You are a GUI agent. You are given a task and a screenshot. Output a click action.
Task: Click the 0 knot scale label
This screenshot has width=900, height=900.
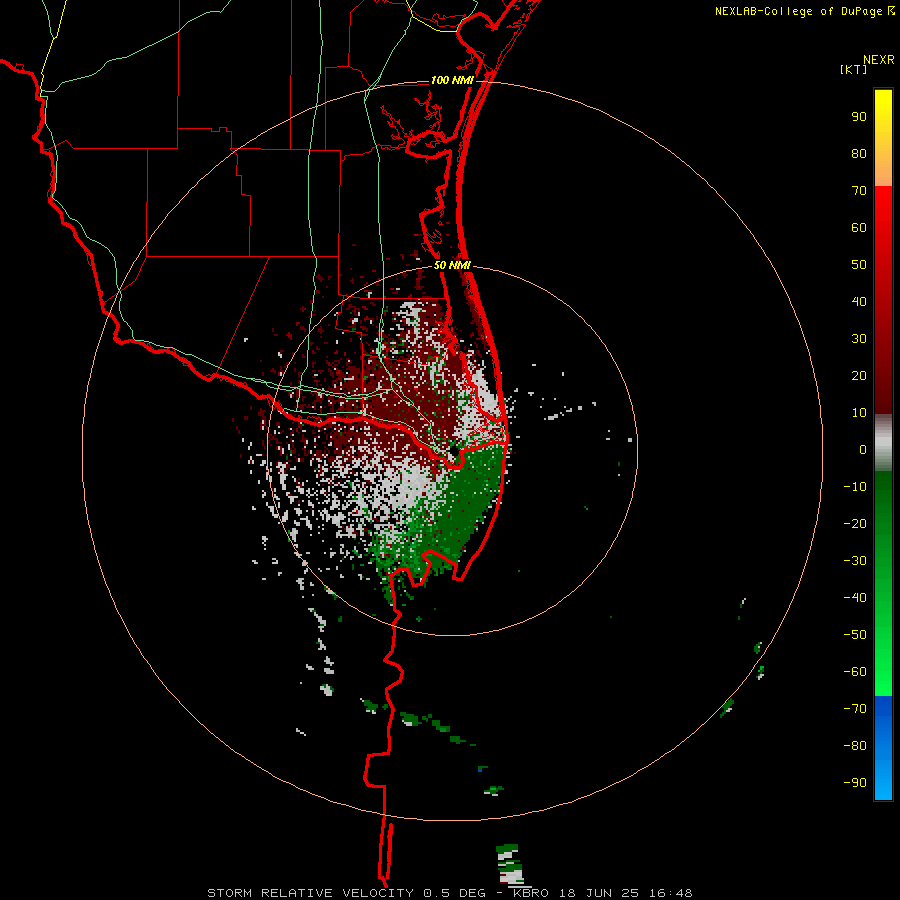(863, 450)
